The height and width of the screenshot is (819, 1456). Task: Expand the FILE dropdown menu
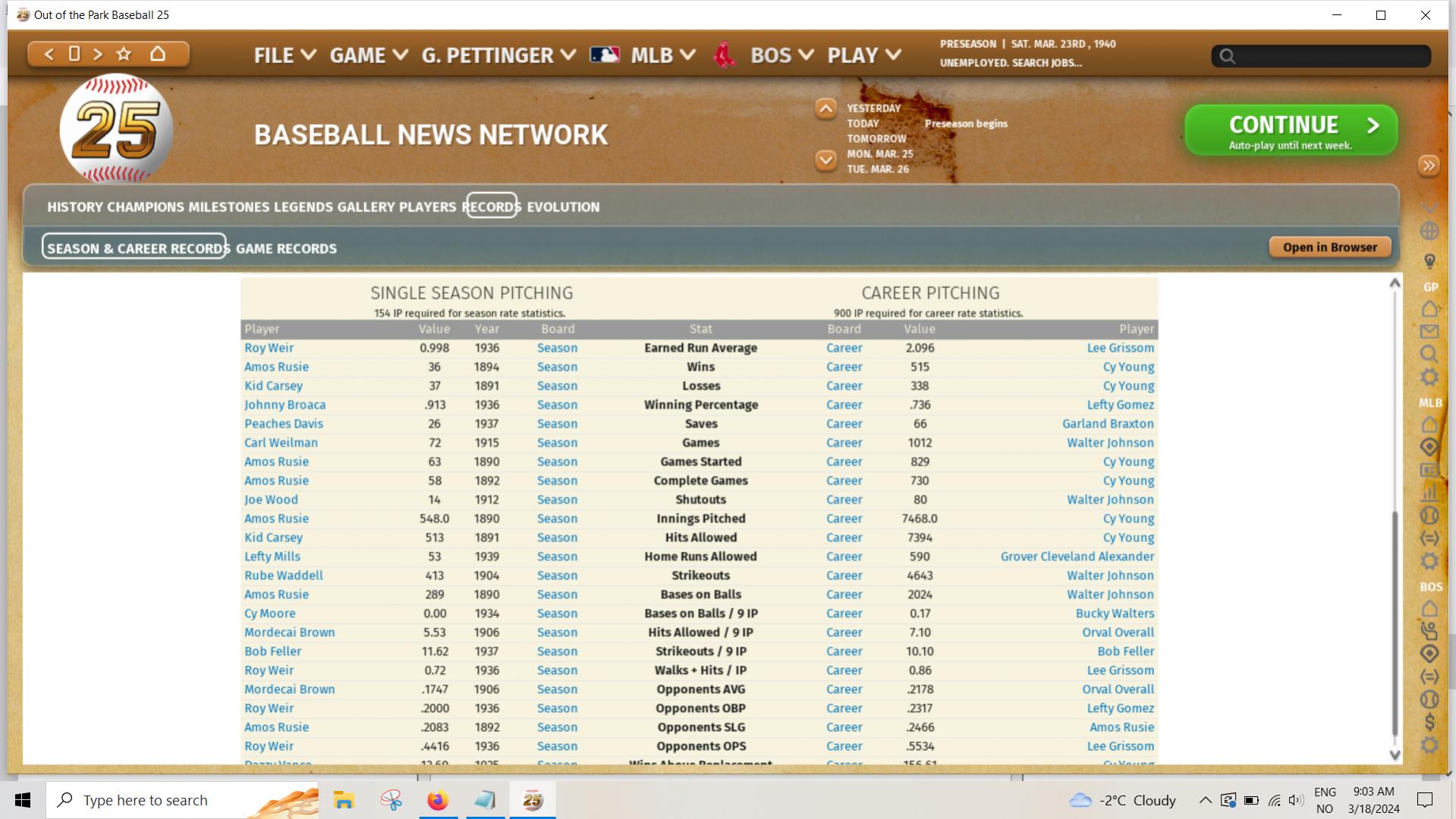coord(285,55)
